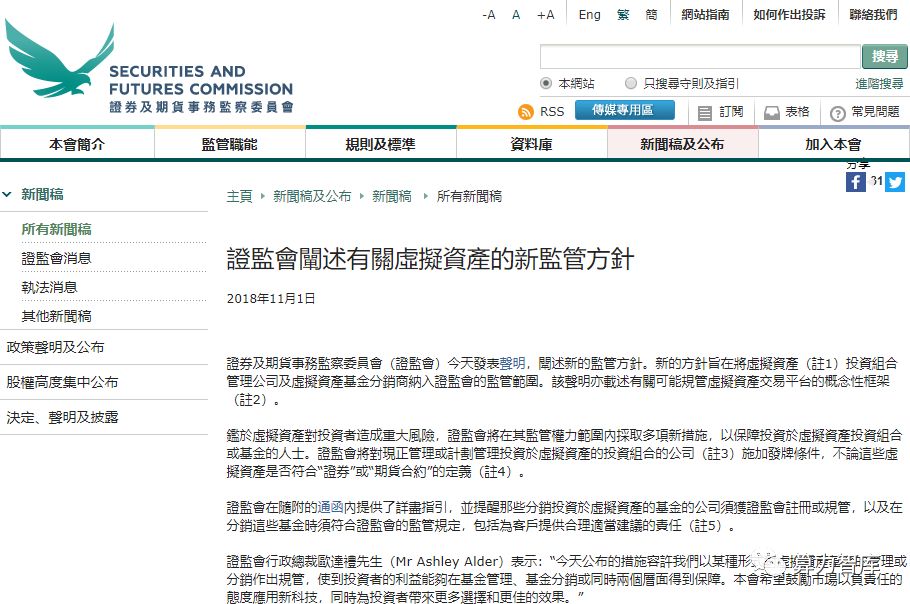Open the 監管職能 menu
Image resolution: width=910 pixels, height=604 pixels.
[x=230, y=144]
